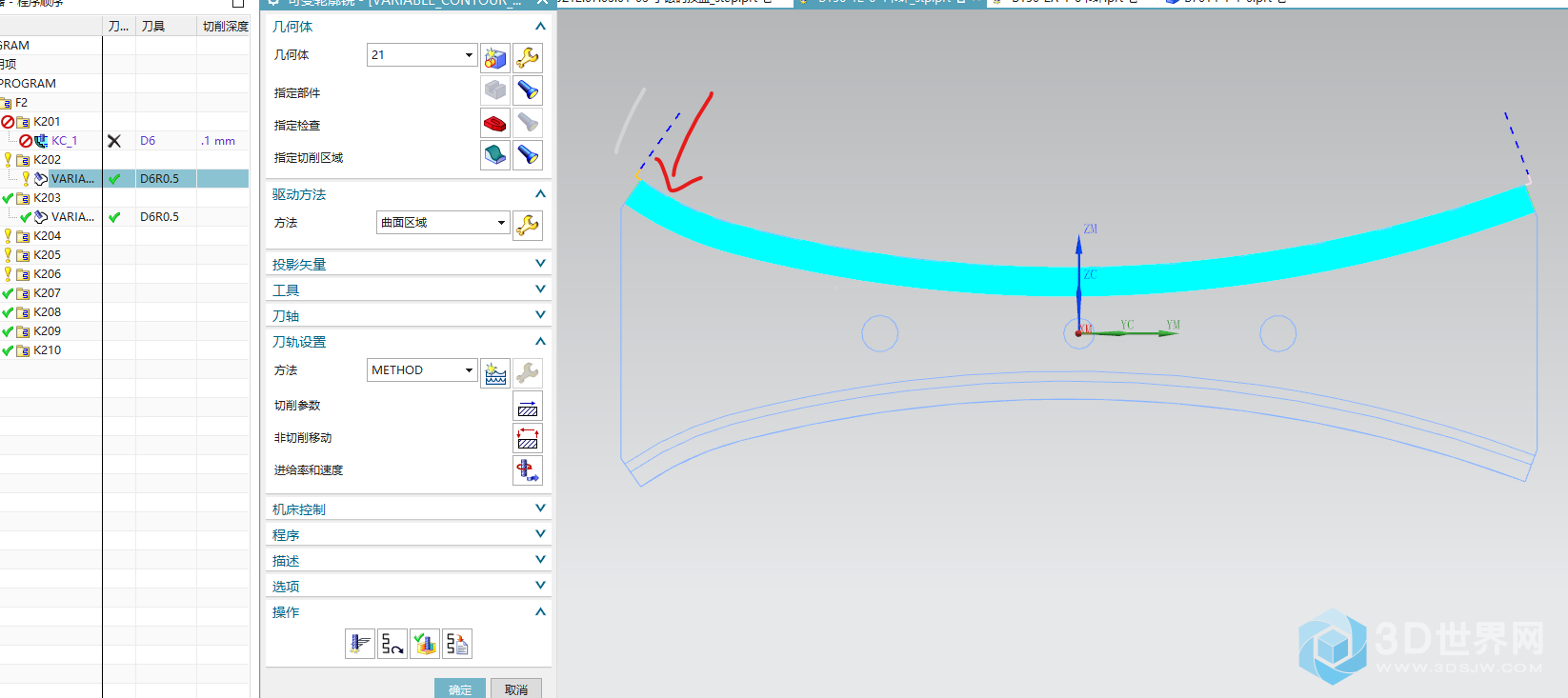Click the .1 mm cut depth cell

pyautogui.click(x=218, y=141)
